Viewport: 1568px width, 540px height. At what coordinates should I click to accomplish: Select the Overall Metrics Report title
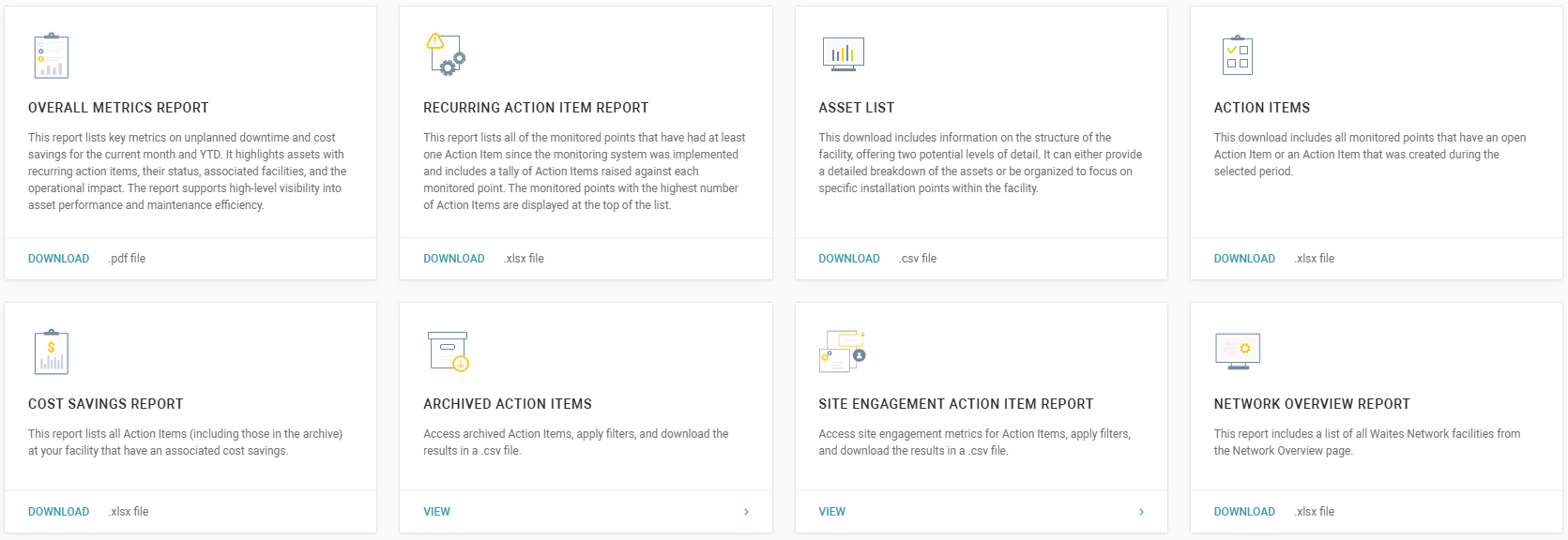(118, 108)
